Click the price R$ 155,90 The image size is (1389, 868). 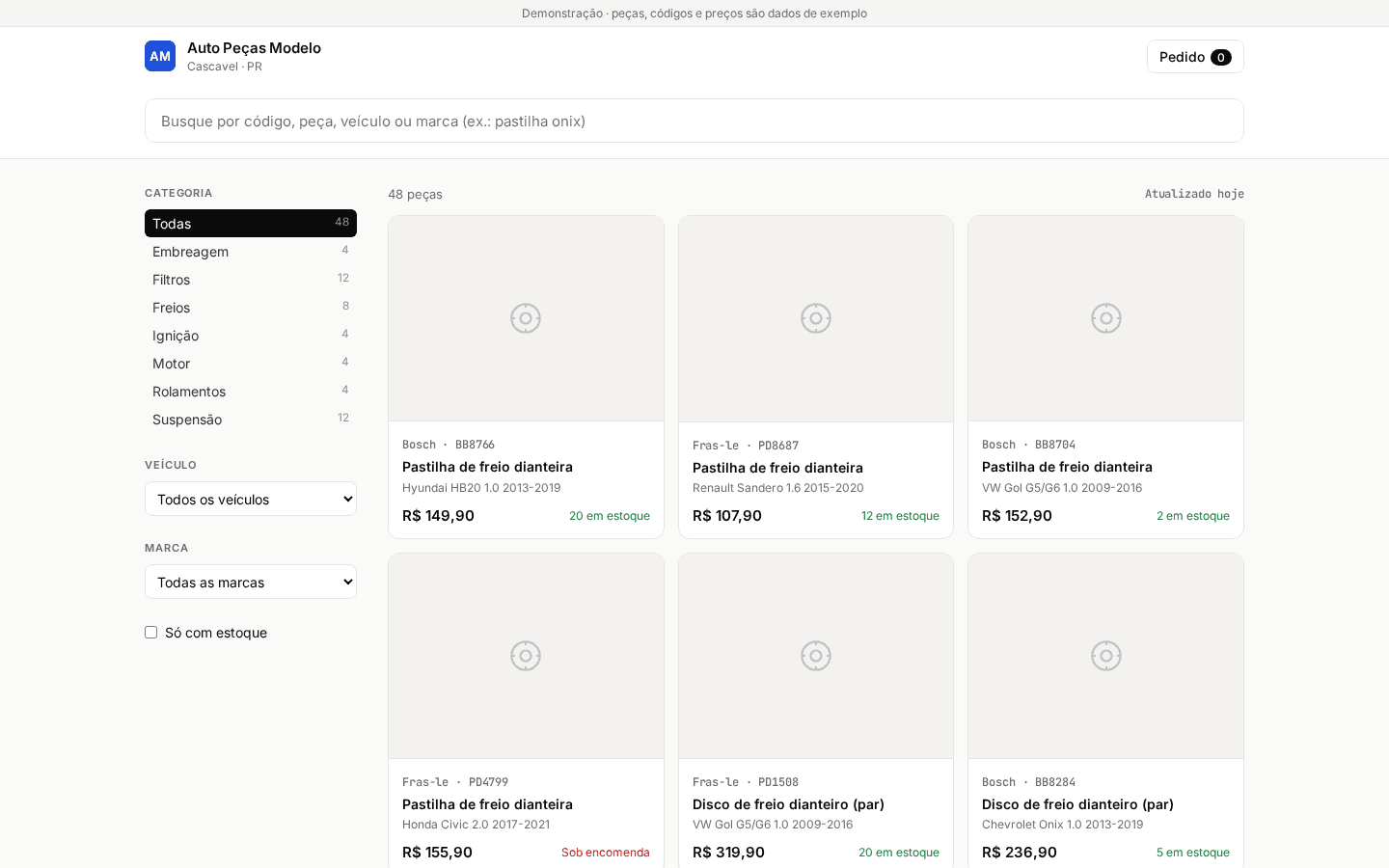coord(437,853)
